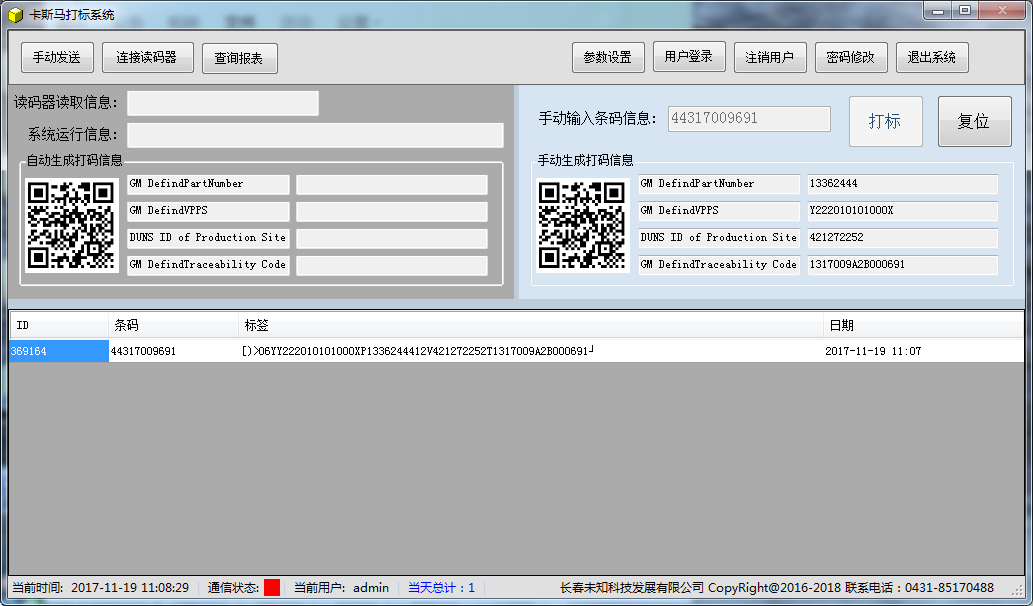Viewport: 1033px width, 606px height.
Task: Open the 密码修改 password change
Action: [x=851, y=58]
